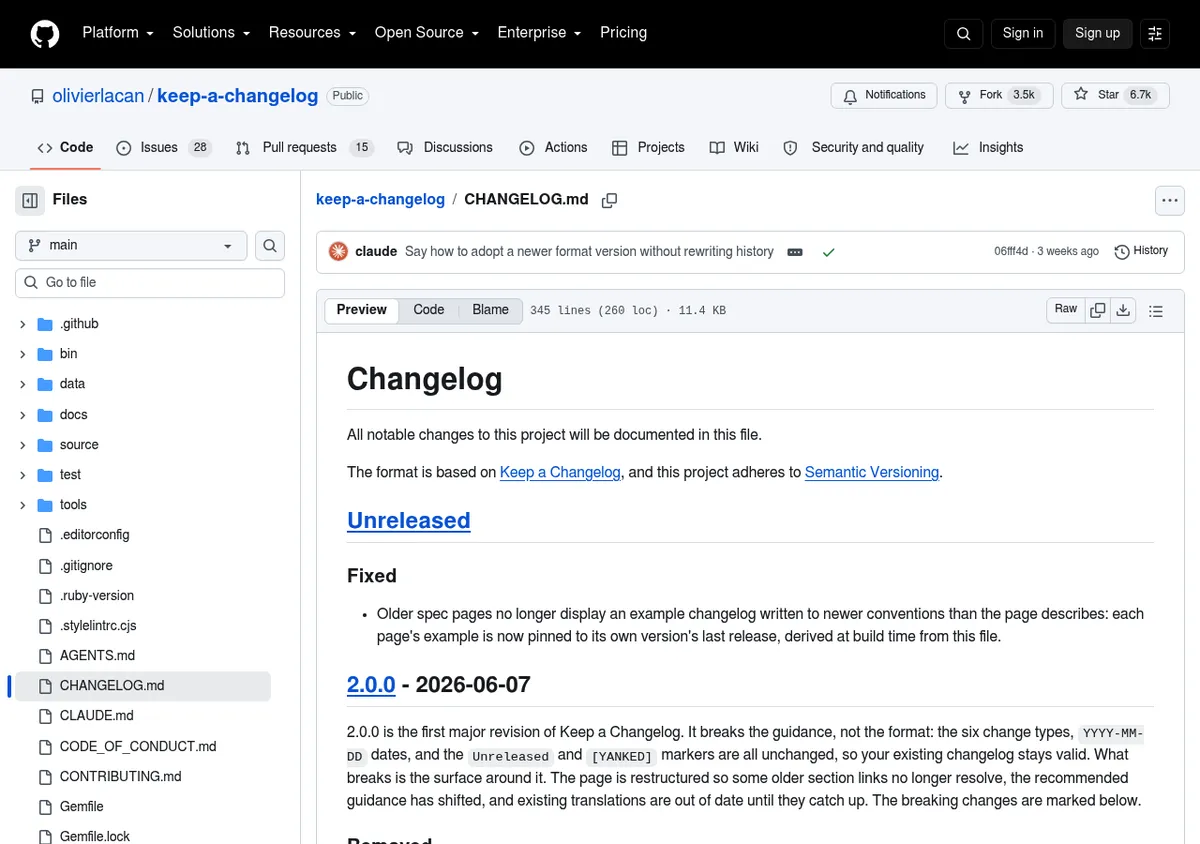
Task: Switch file view to Blame
Action: [490, 310]
